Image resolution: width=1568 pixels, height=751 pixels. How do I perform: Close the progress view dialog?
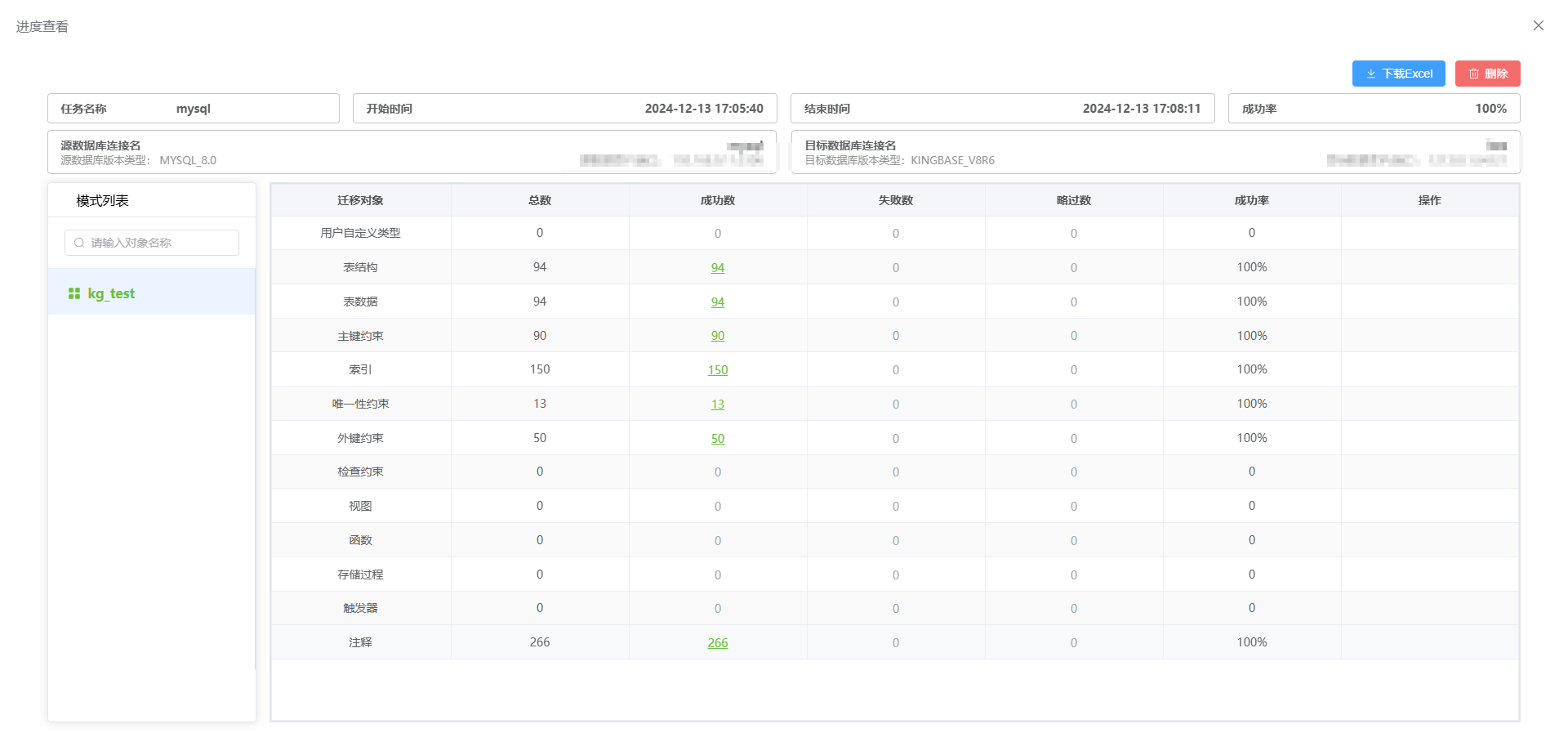[x=1538, y=25]
